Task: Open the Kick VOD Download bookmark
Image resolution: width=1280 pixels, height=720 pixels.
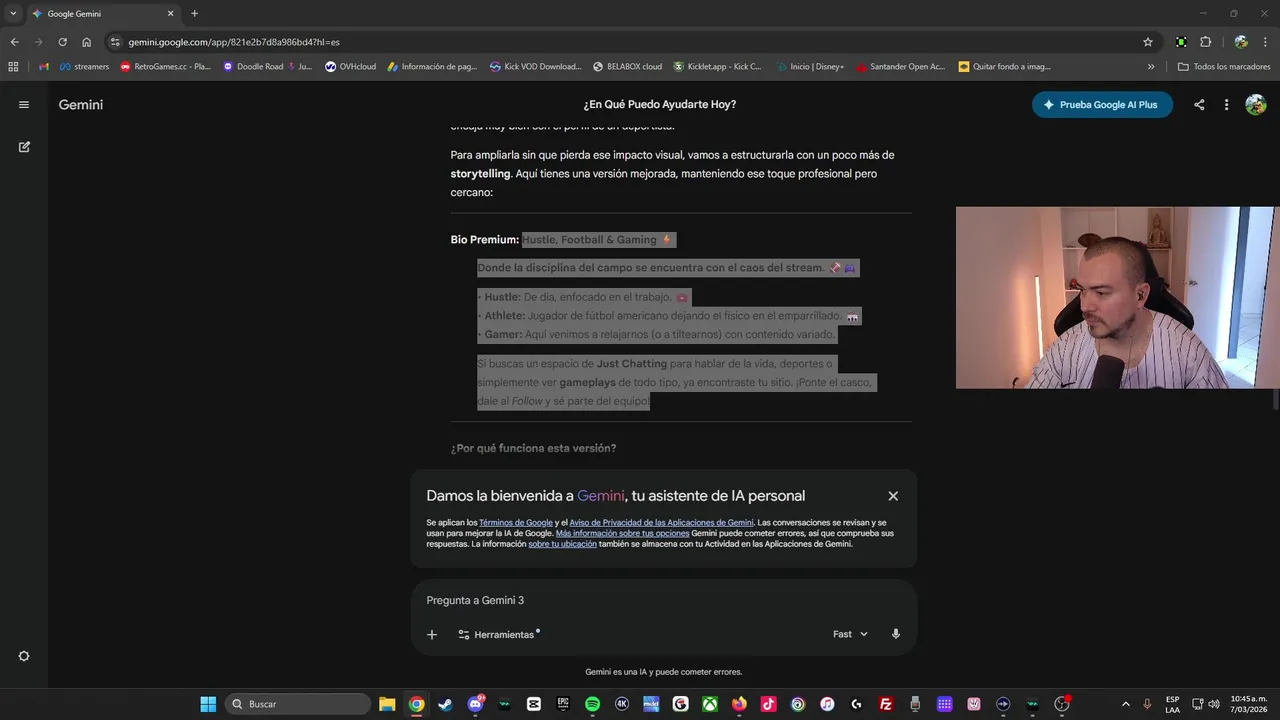Action: [x=536, y=67]
